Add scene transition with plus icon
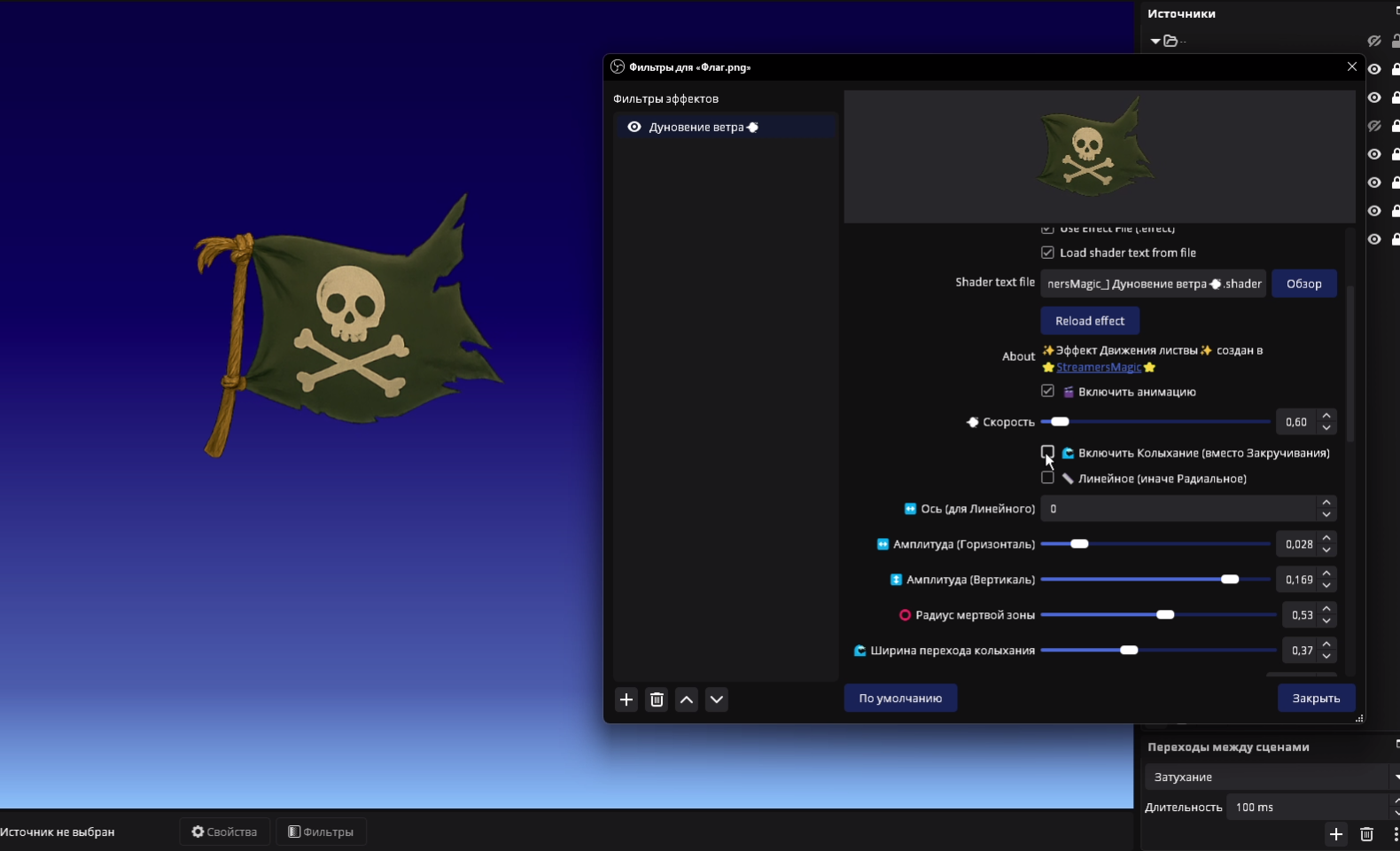The height and width of the screenshot is (851, 1400). click(1336, 834)
